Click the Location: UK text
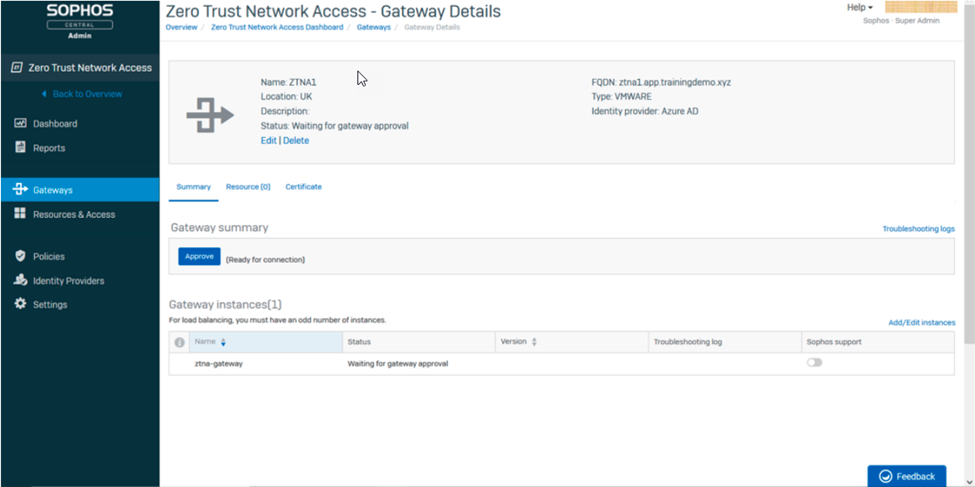The width and height of the screenshot is (975, 487). pos(286,96)
